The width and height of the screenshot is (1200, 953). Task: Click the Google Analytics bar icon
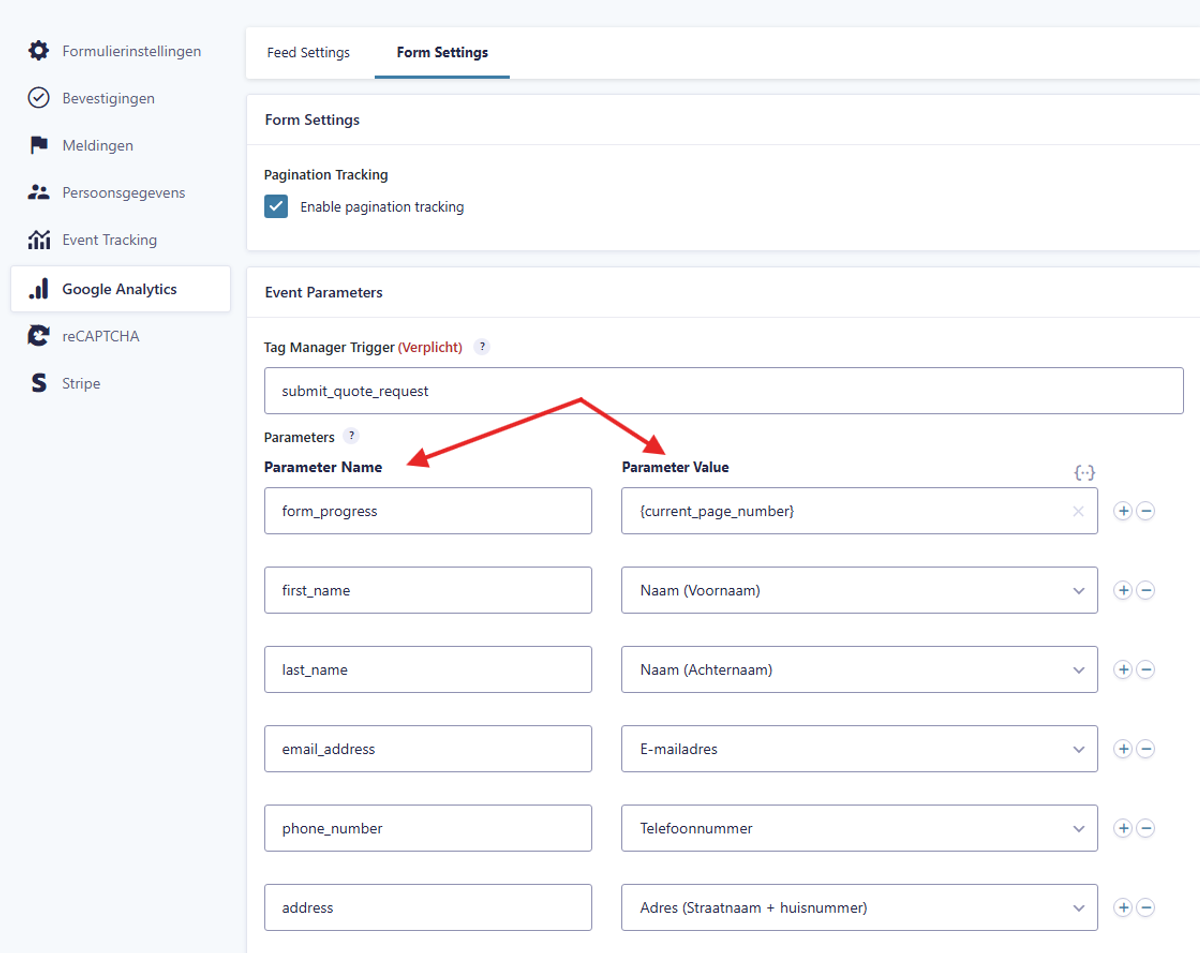tap(38, 289)
